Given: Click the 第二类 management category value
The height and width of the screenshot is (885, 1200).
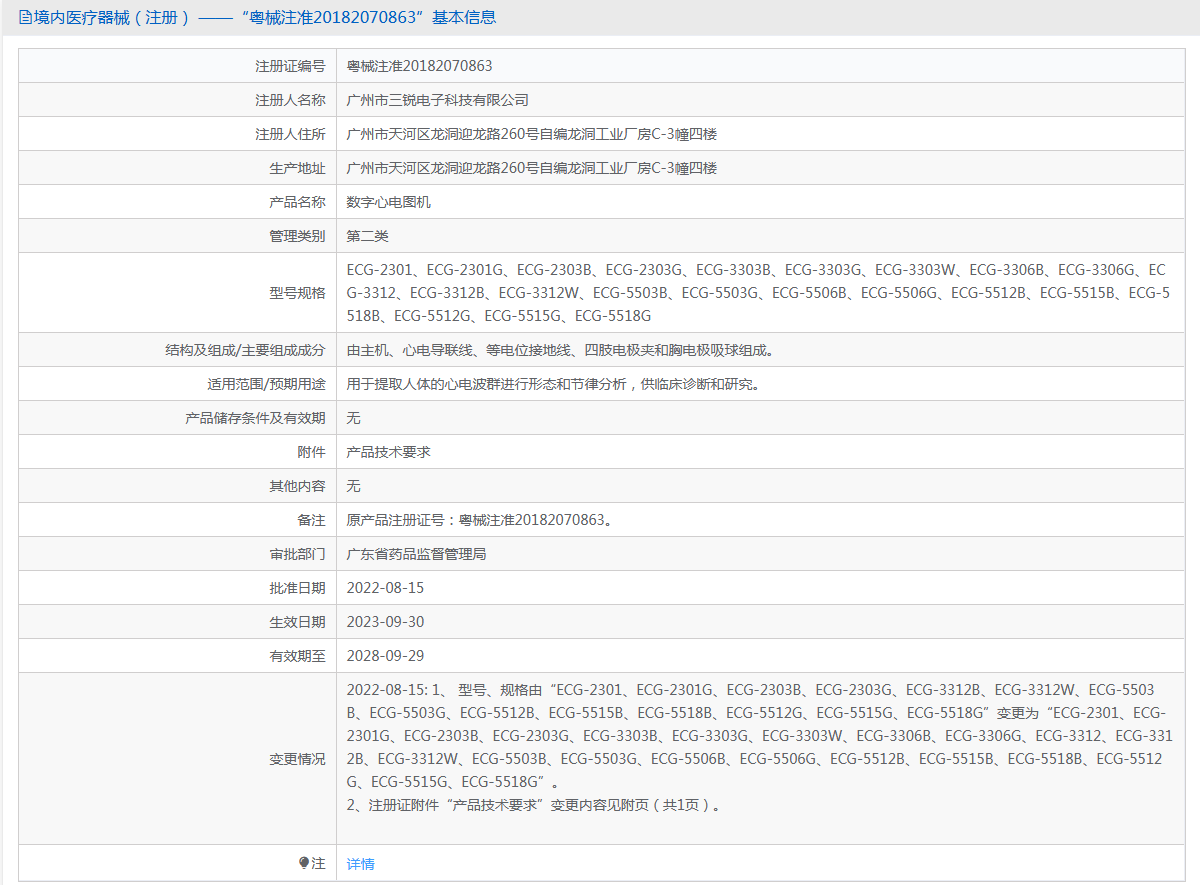Looking at the screenshot, I should (367, 236).
